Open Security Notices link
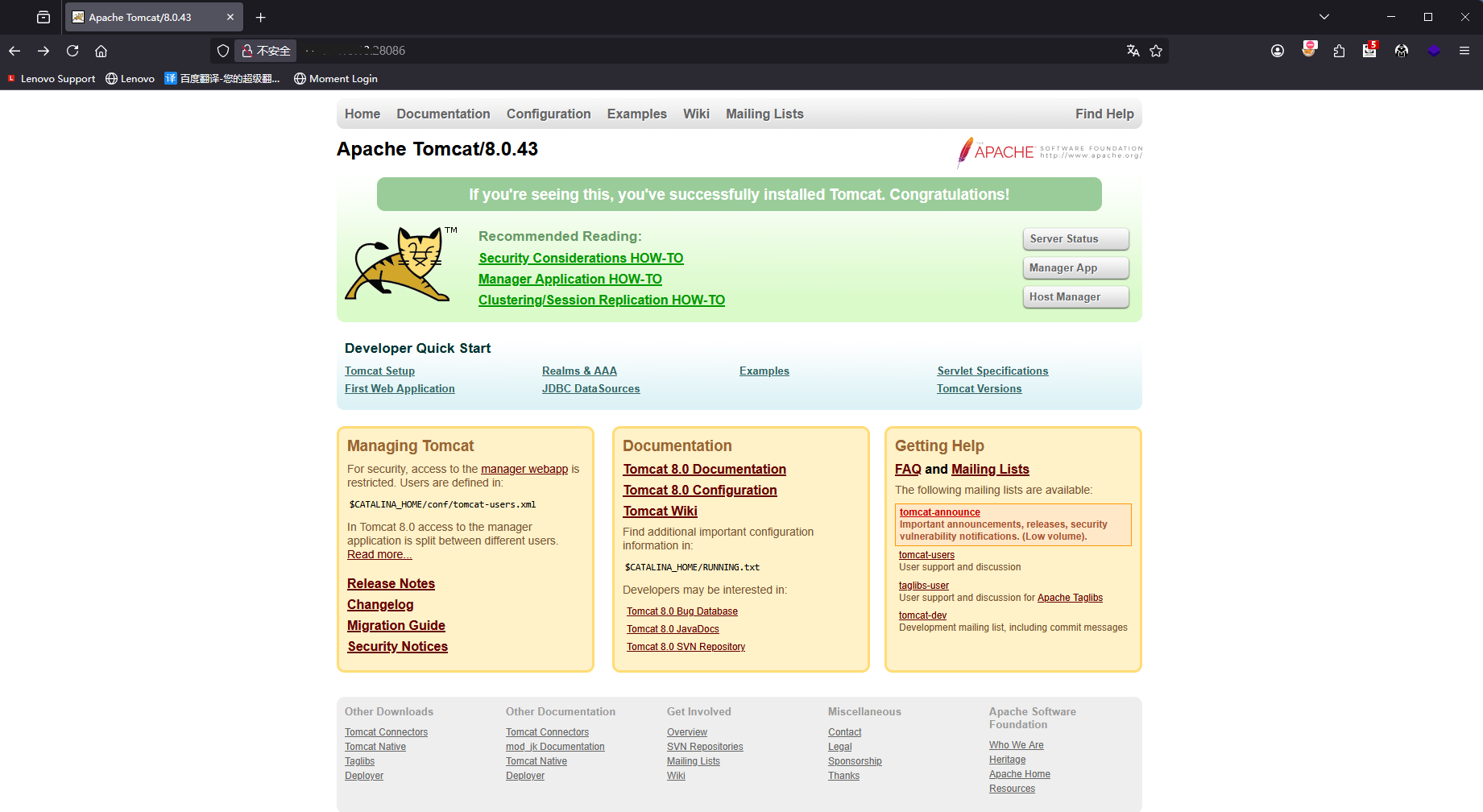 coord(397,646)
